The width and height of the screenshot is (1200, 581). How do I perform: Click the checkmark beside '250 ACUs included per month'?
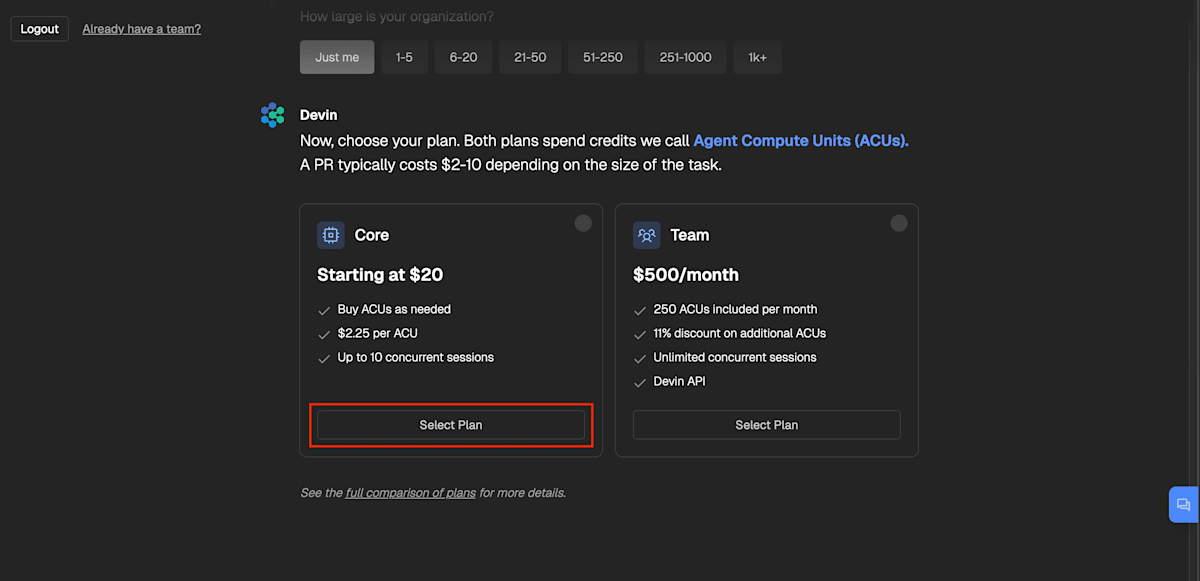coord(640,311)
